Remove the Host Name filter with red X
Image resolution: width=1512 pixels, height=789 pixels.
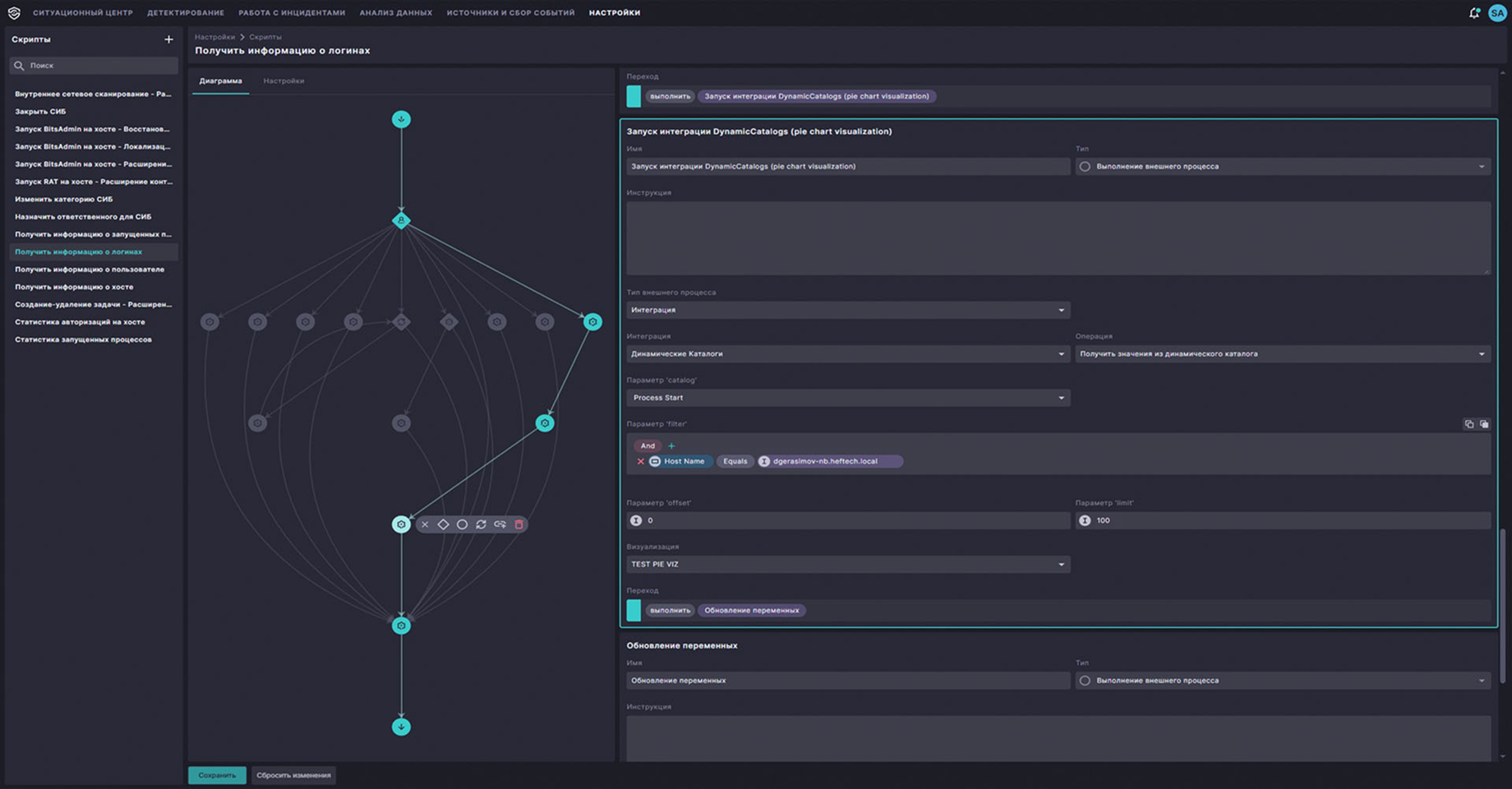pos(640,462)
